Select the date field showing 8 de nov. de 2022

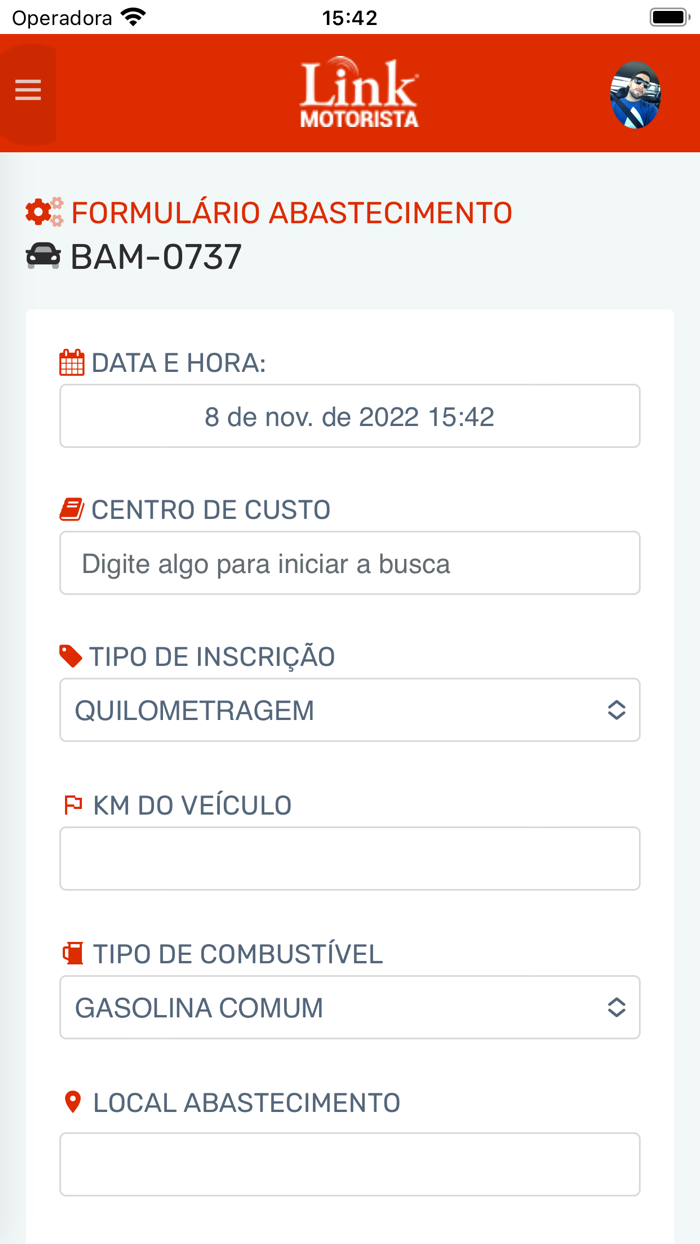click(x=350, y=416)
